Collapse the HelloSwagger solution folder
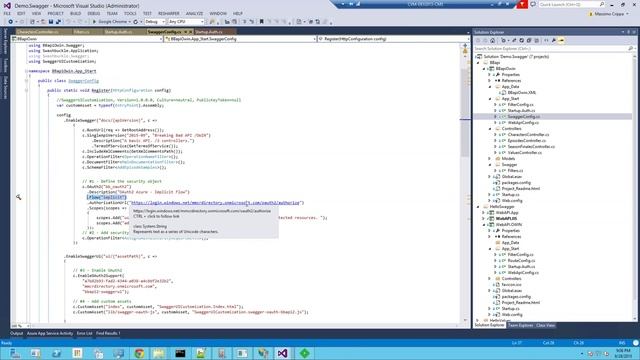The height and width of the screenshot is (360, 640). pyautogui.click(x=478, y=207)
